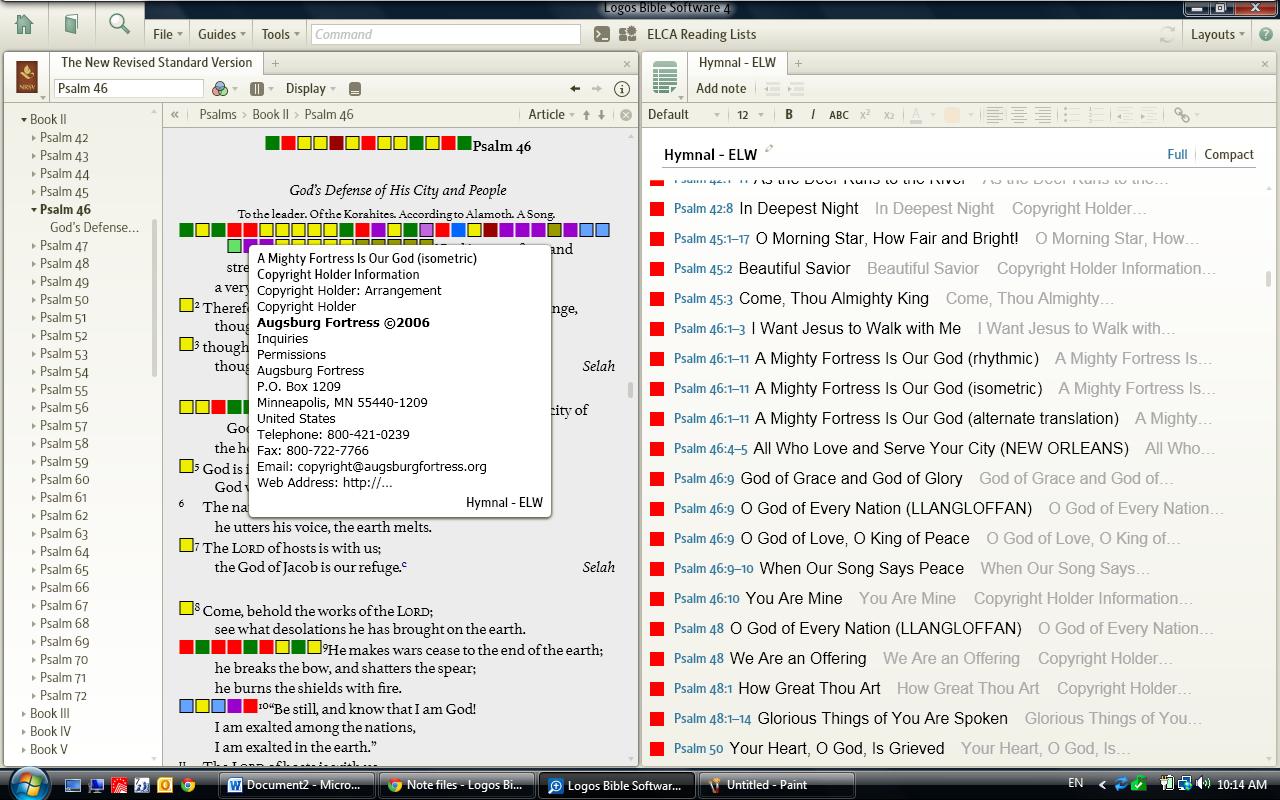Select Psalm 50 in contents tree
1280x800 pixels.
coord(64,300)
